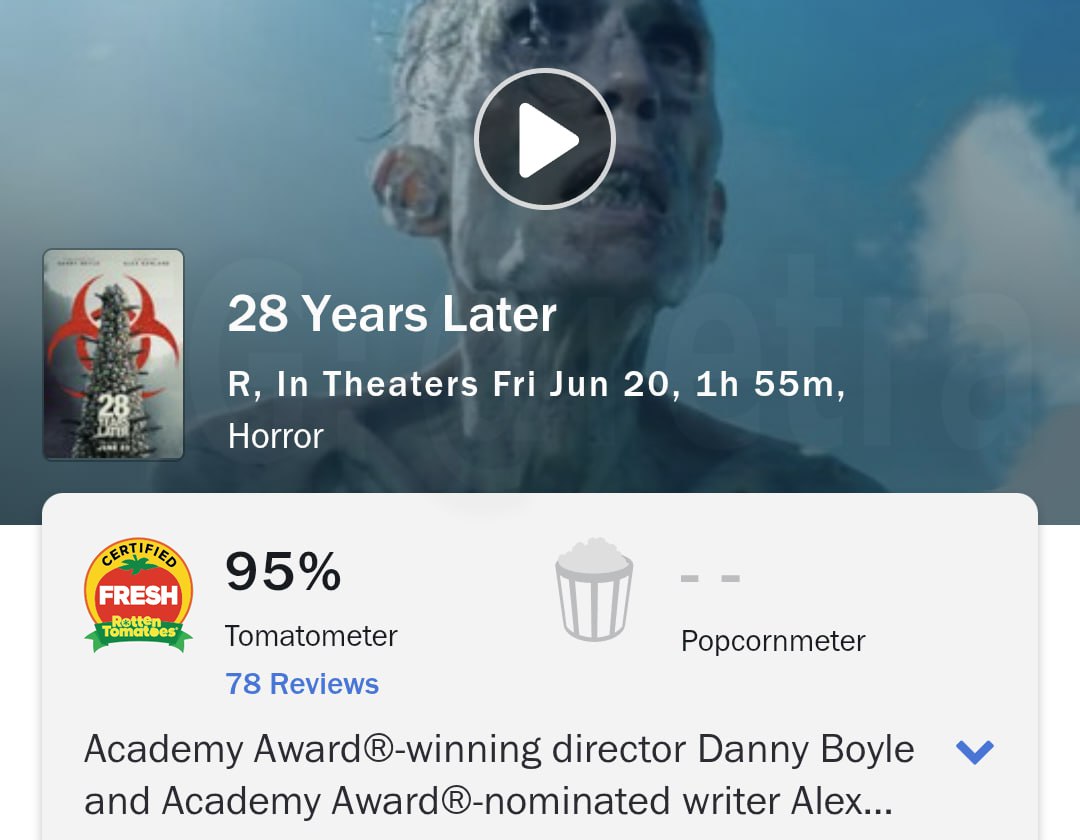Click the Tomatometer label

[311, 636]
